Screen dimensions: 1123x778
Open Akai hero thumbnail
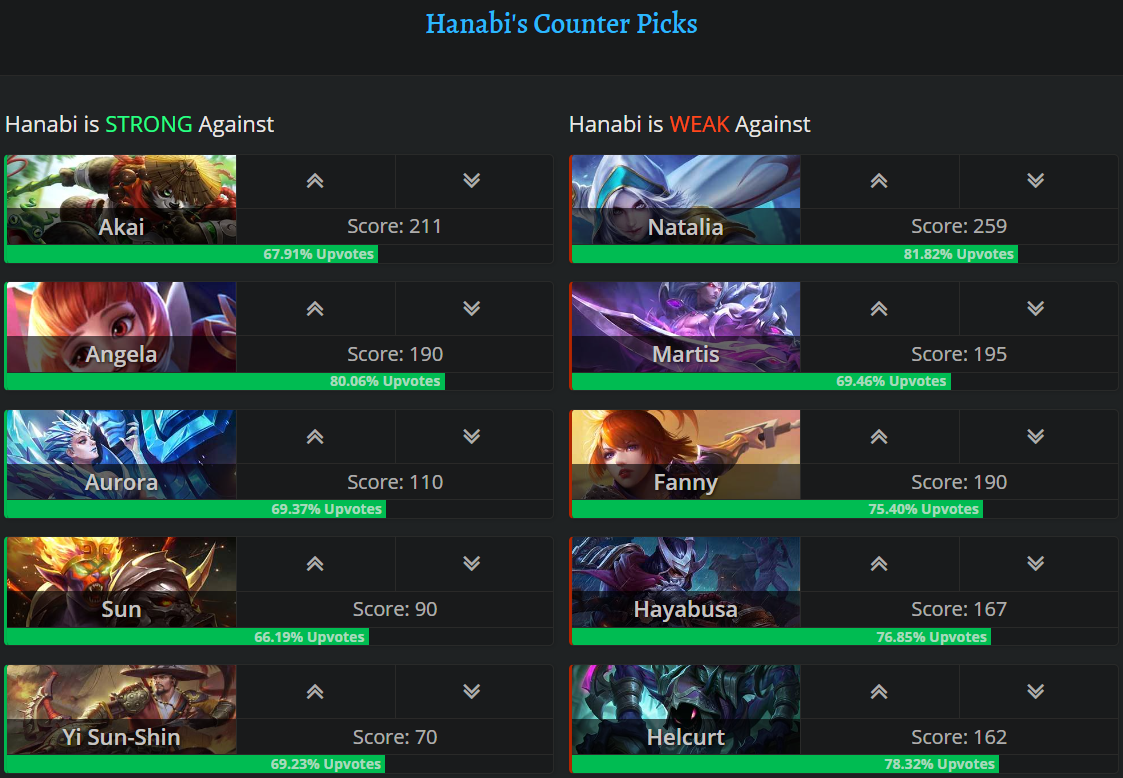coord(121,190)
